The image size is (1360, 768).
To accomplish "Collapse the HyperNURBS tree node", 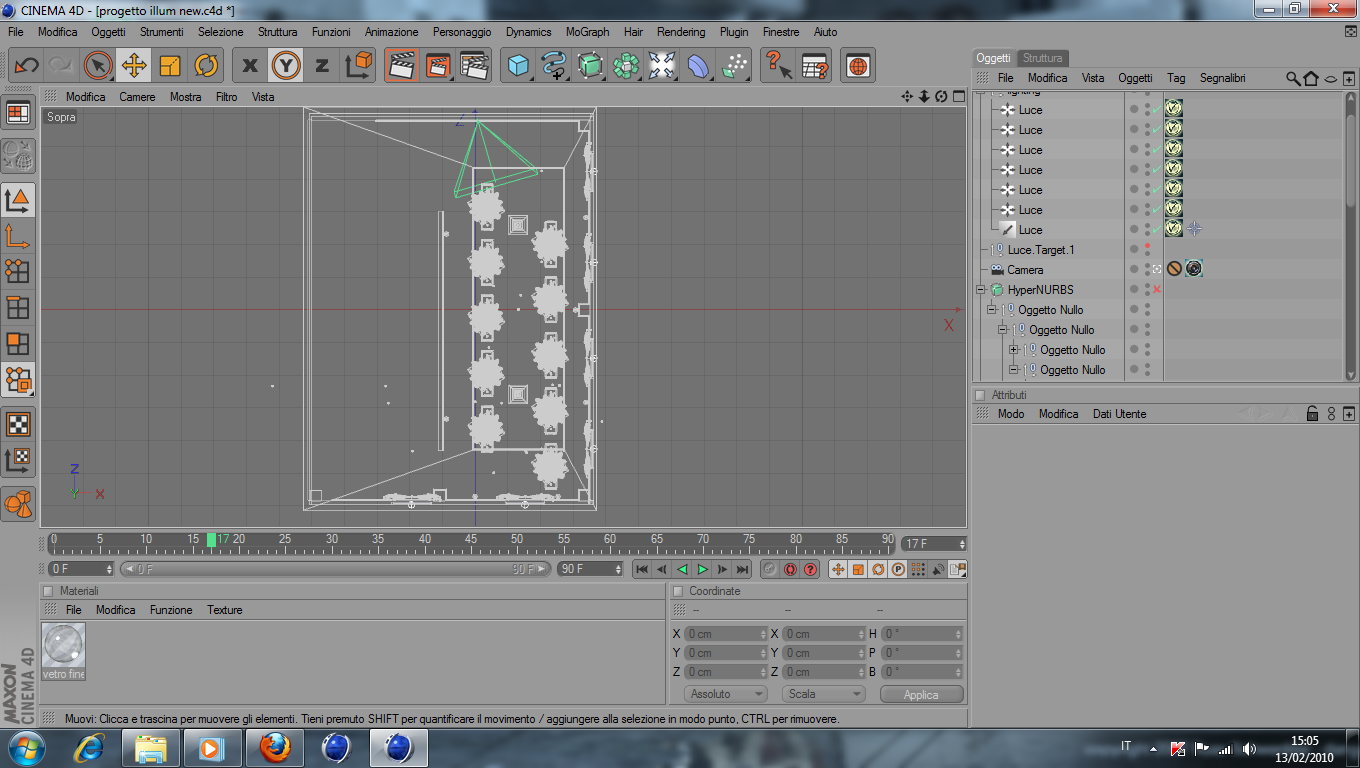I will 982,290.
